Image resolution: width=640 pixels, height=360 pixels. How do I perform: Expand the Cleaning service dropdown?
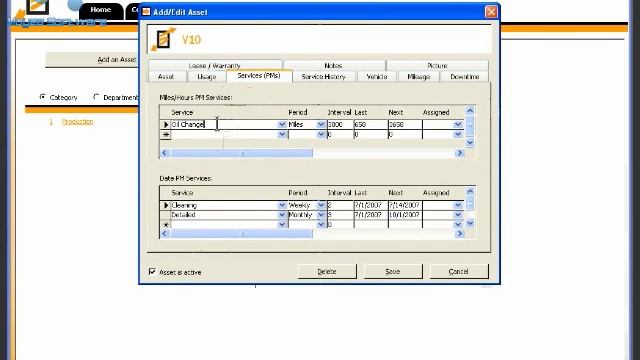tap(282, 205)
